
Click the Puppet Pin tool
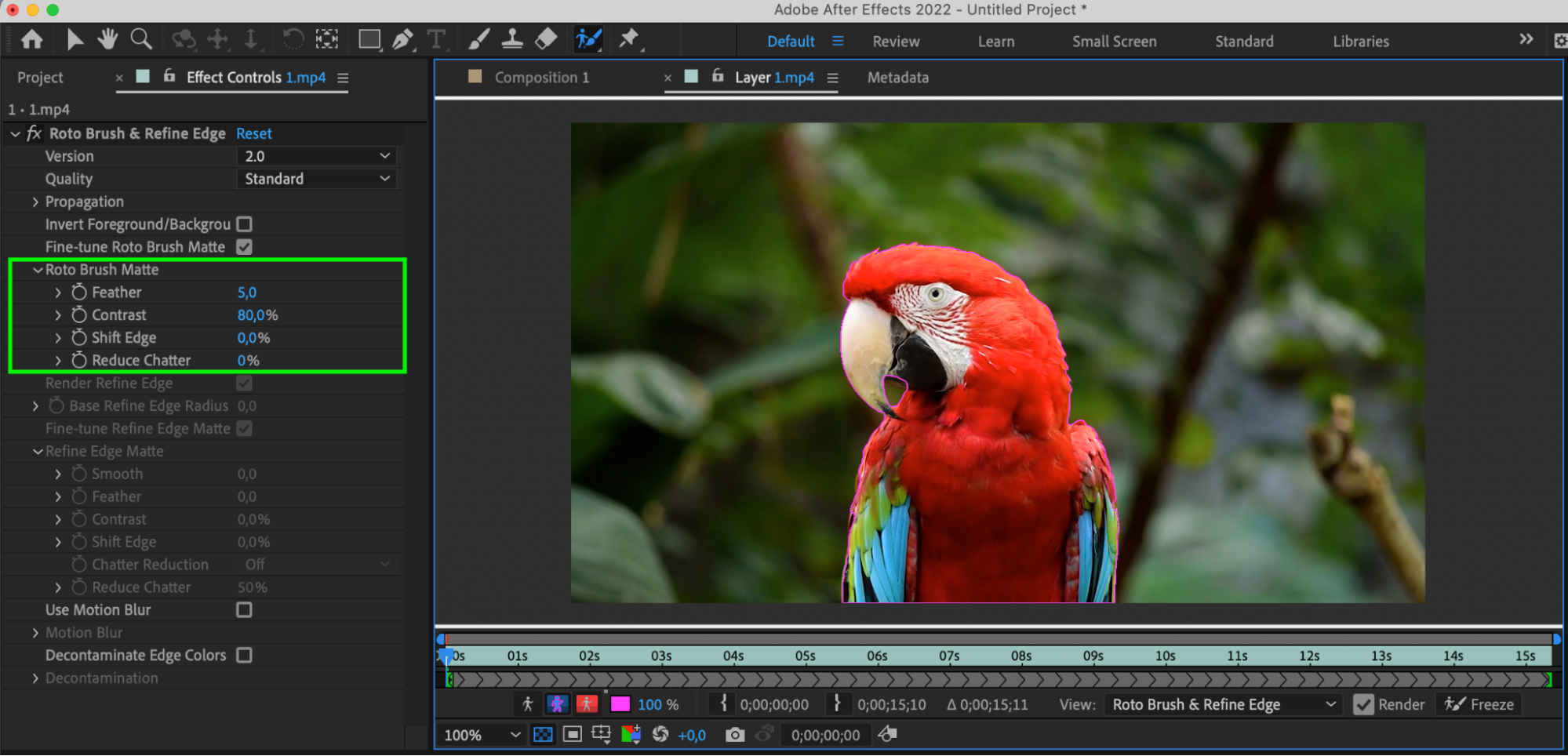(629, 39)
